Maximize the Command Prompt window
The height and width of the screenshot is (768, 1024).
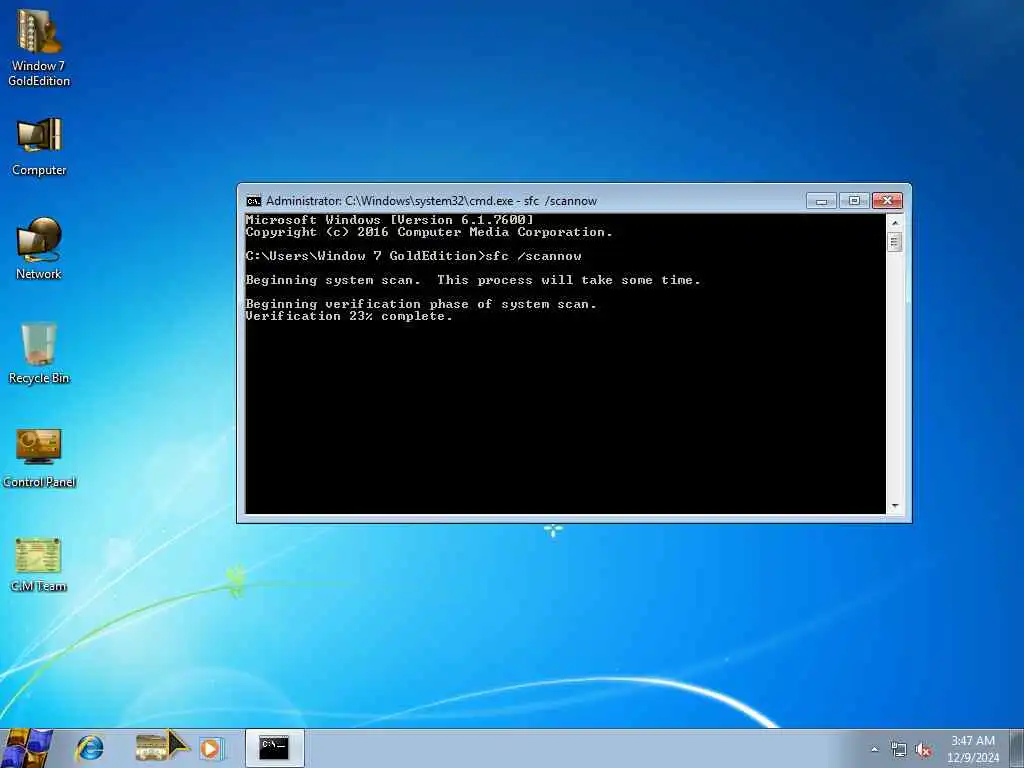click(x=854, y=200)
